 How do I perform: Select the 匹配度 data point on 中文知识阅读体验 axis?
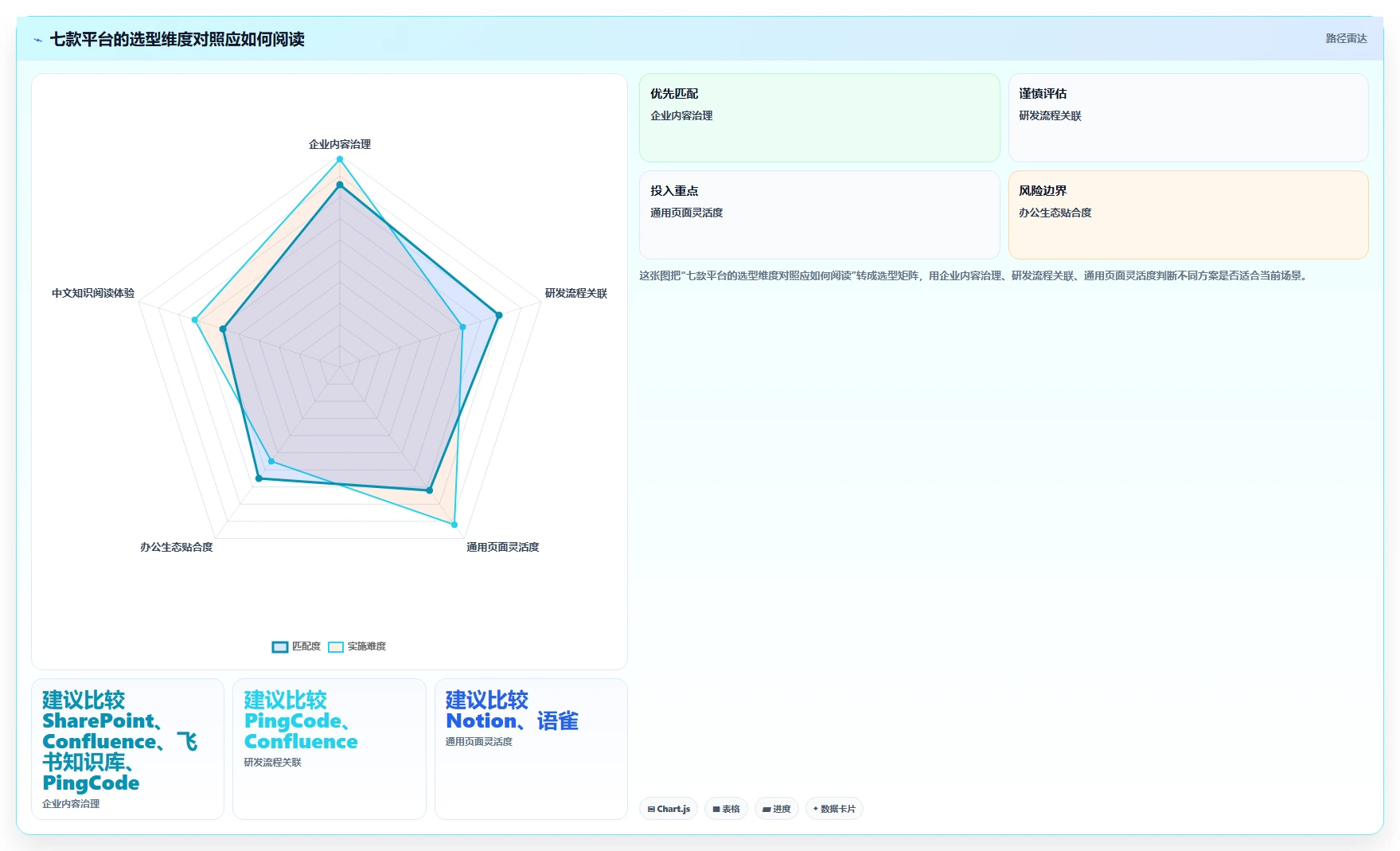click(223, 329)
